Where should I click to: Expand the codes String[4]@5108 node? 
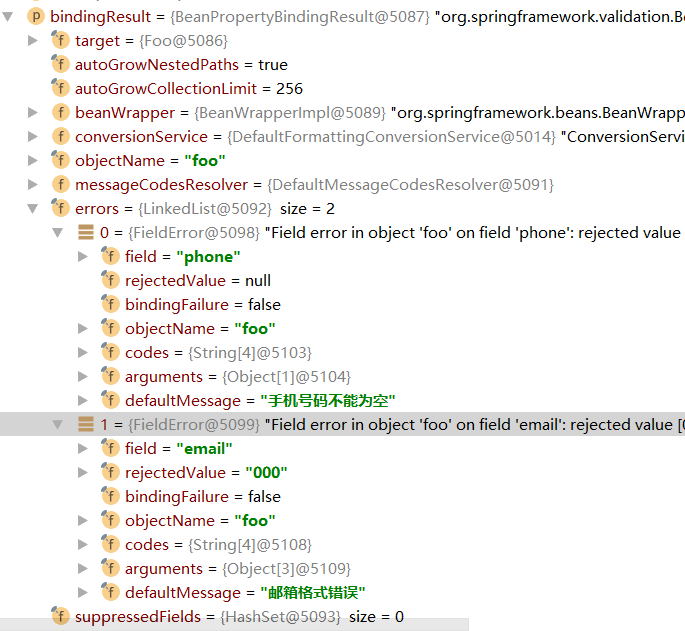pos(83,544)
